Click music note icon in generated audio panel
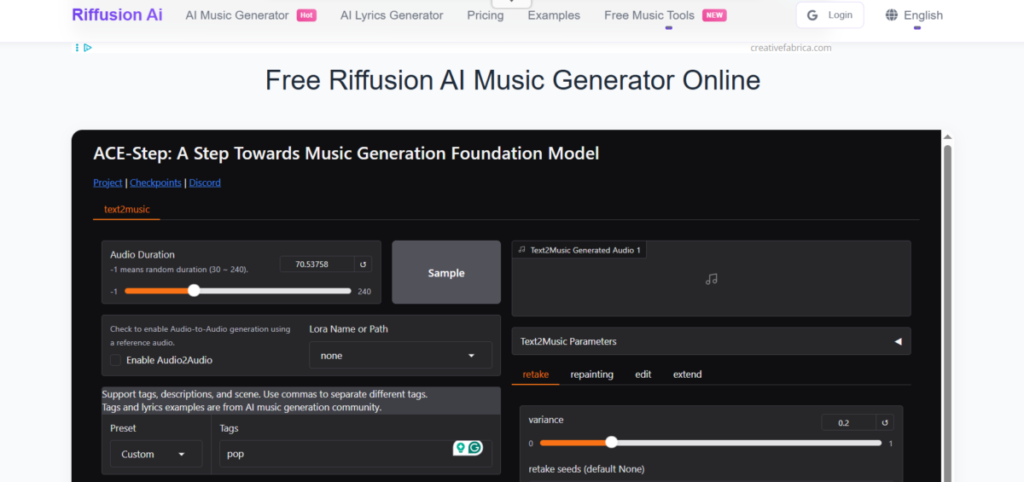The image size is (1024, 482). [711, 279]
